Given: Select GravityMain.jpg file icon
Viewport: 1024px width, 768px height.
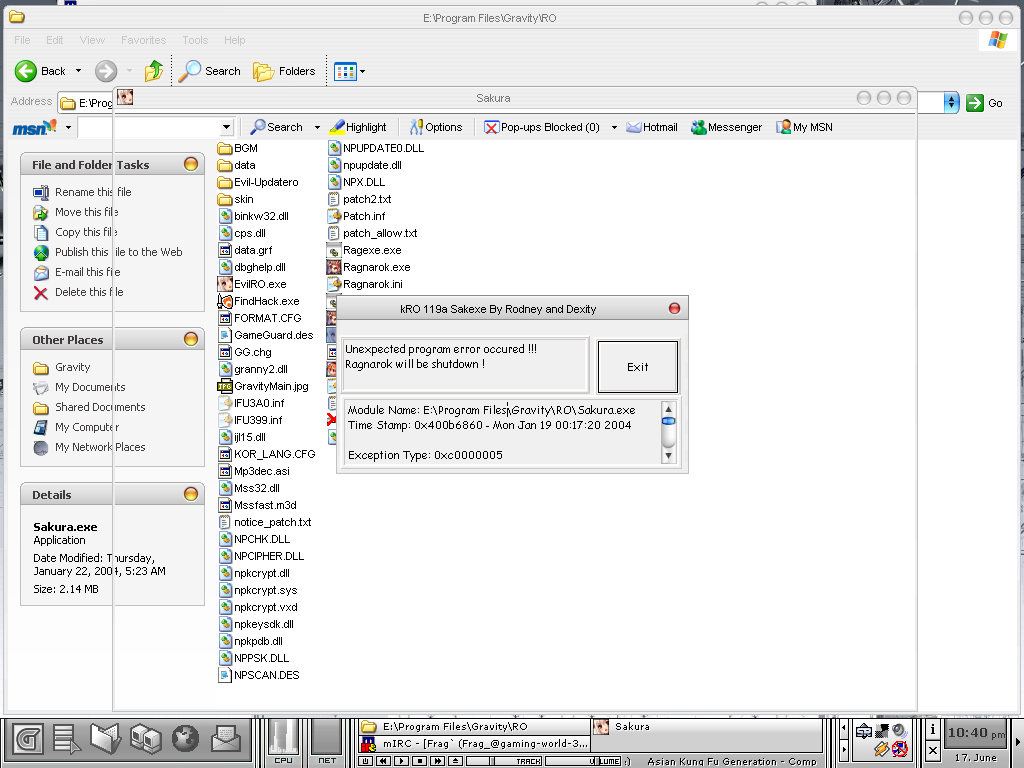Looking at the screenshot, I should coord(225,386).
